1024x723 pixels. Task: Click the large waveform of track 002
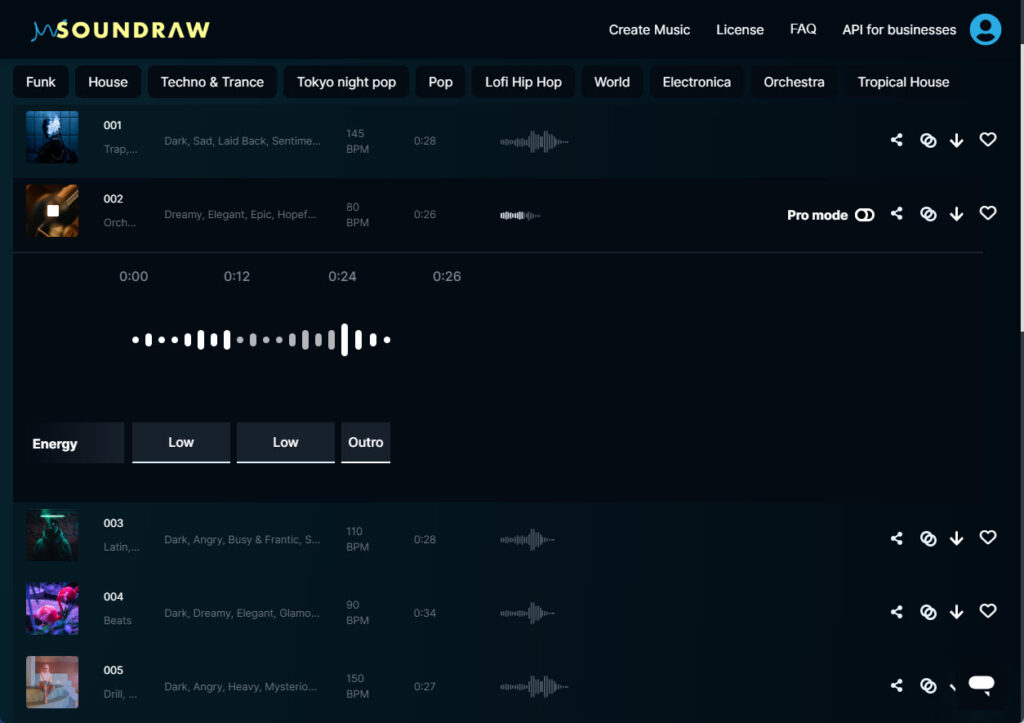261,340
